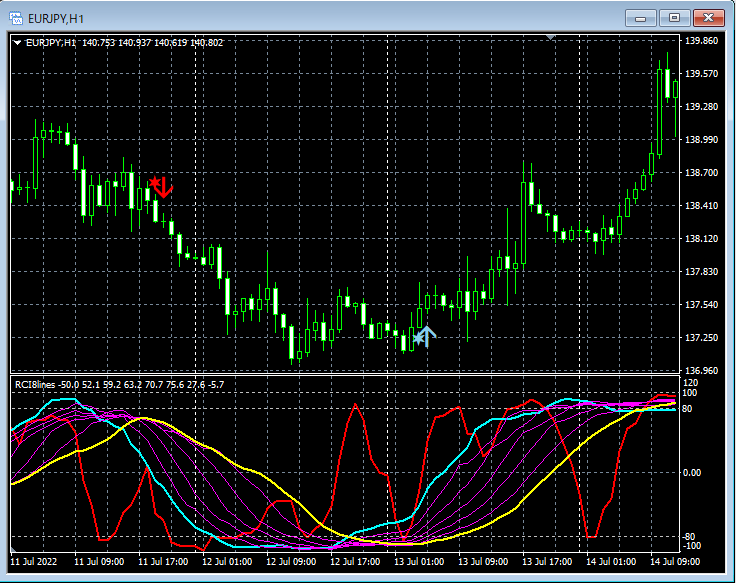This screenshot has height=583, width=737.
Task: Click the 138.120 price label
Action: click(x=701, y=239)
